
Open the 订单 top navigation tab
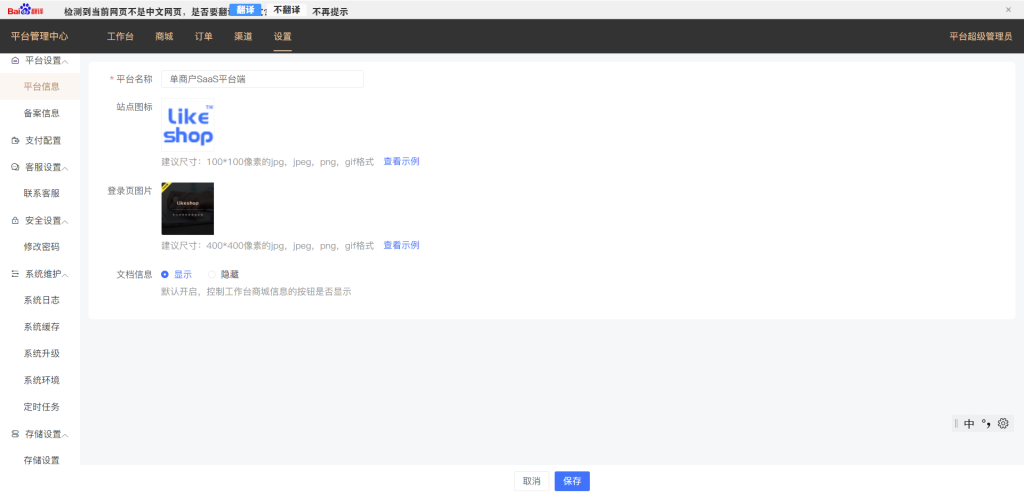[203, 36]
